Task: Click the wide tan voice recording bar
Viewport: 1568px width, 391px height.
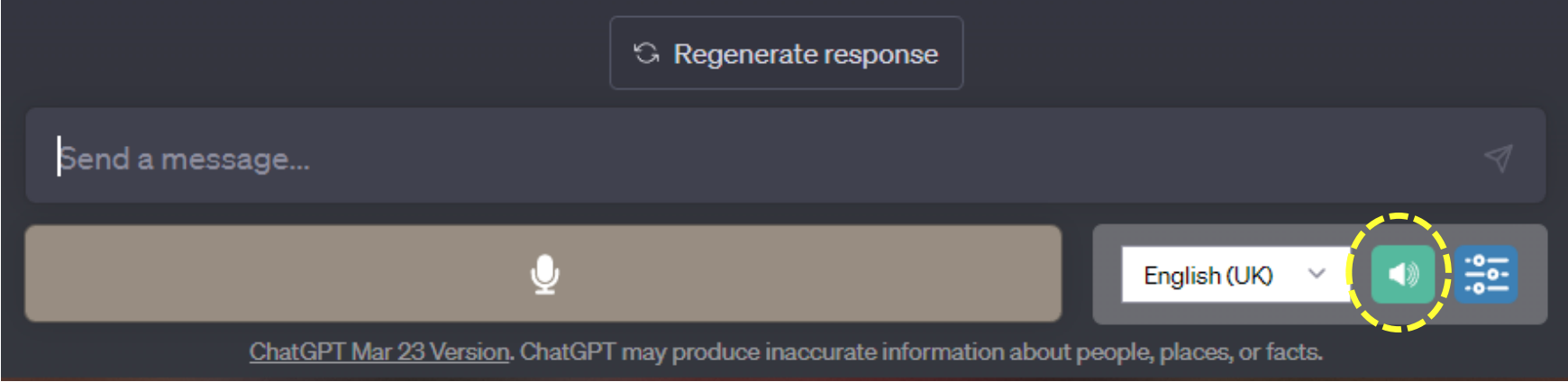Action: click(x=543, y=274)
